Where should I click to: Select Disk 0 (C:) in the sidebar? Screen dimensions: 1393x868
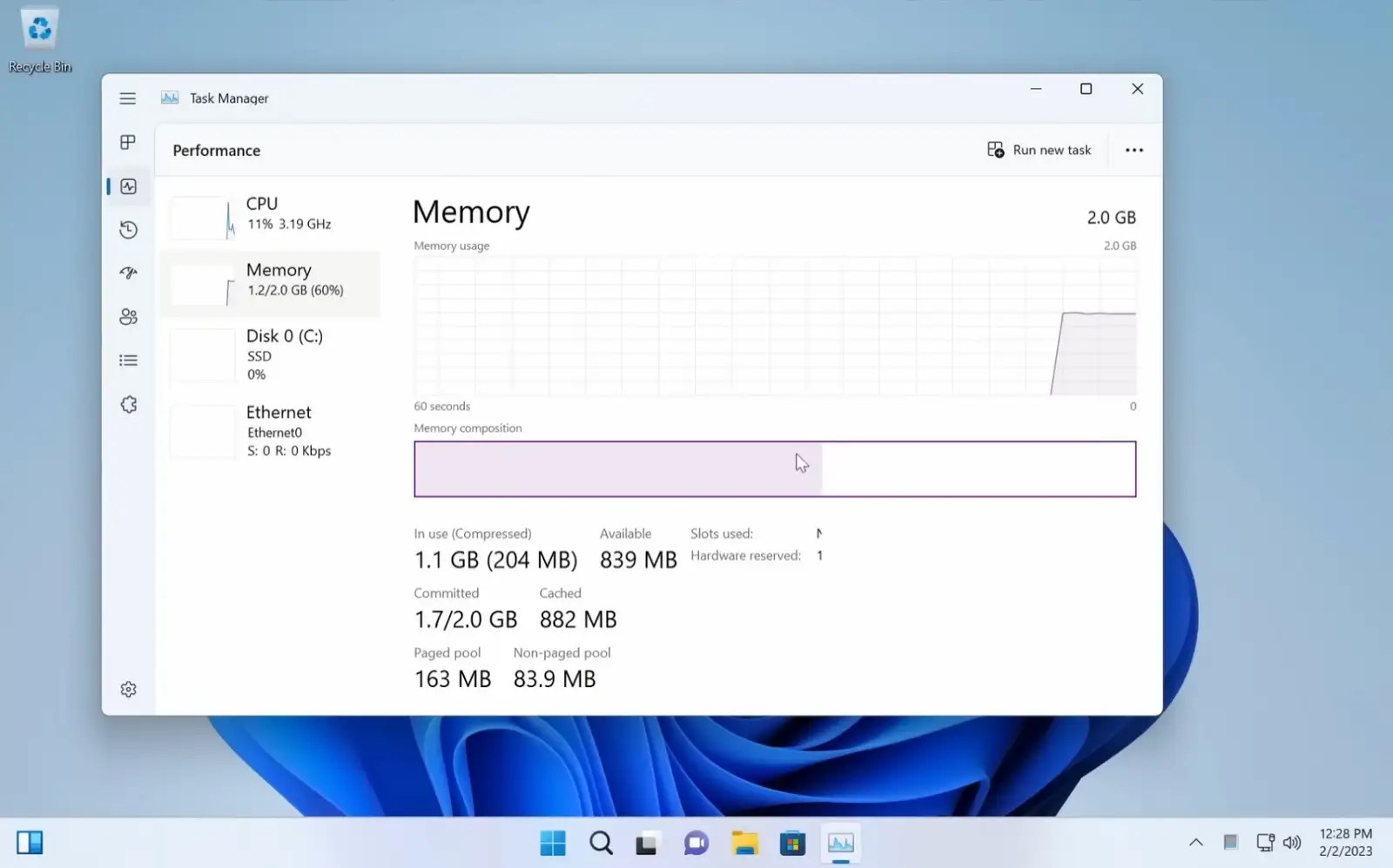coord(270,354)
